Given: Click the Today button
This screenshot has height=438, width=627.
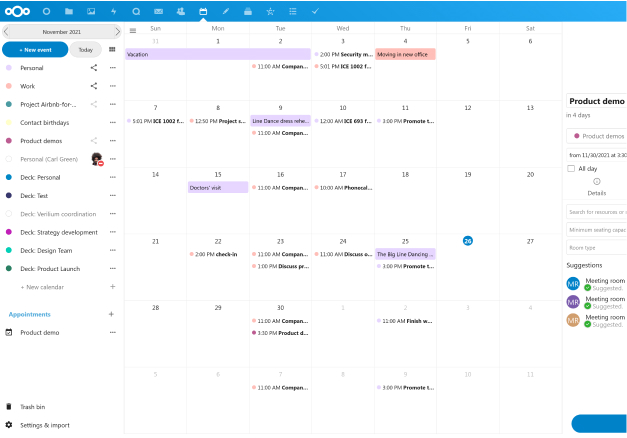Looking at the screenshot, I should [x=86, y=50].
